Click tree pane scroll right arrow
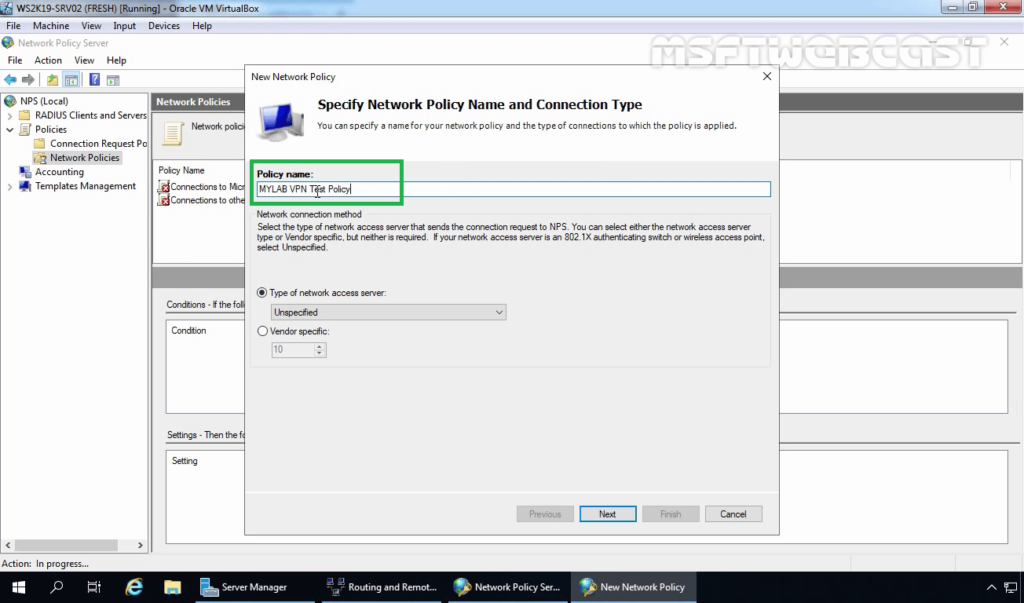The width and height of the screenshot is (1024, 603). tap(140, 545)
